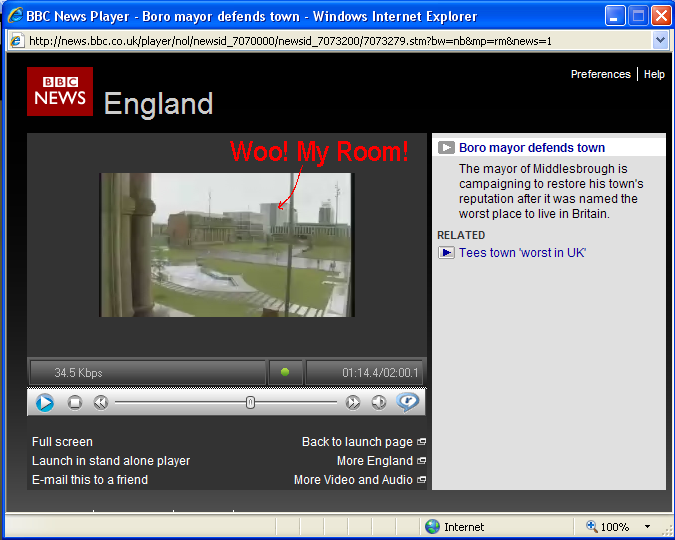Click the zoom magnifier icon in status bar
Image resolution: width=675 pixels, height=540 pixels.
pos(592,526)
